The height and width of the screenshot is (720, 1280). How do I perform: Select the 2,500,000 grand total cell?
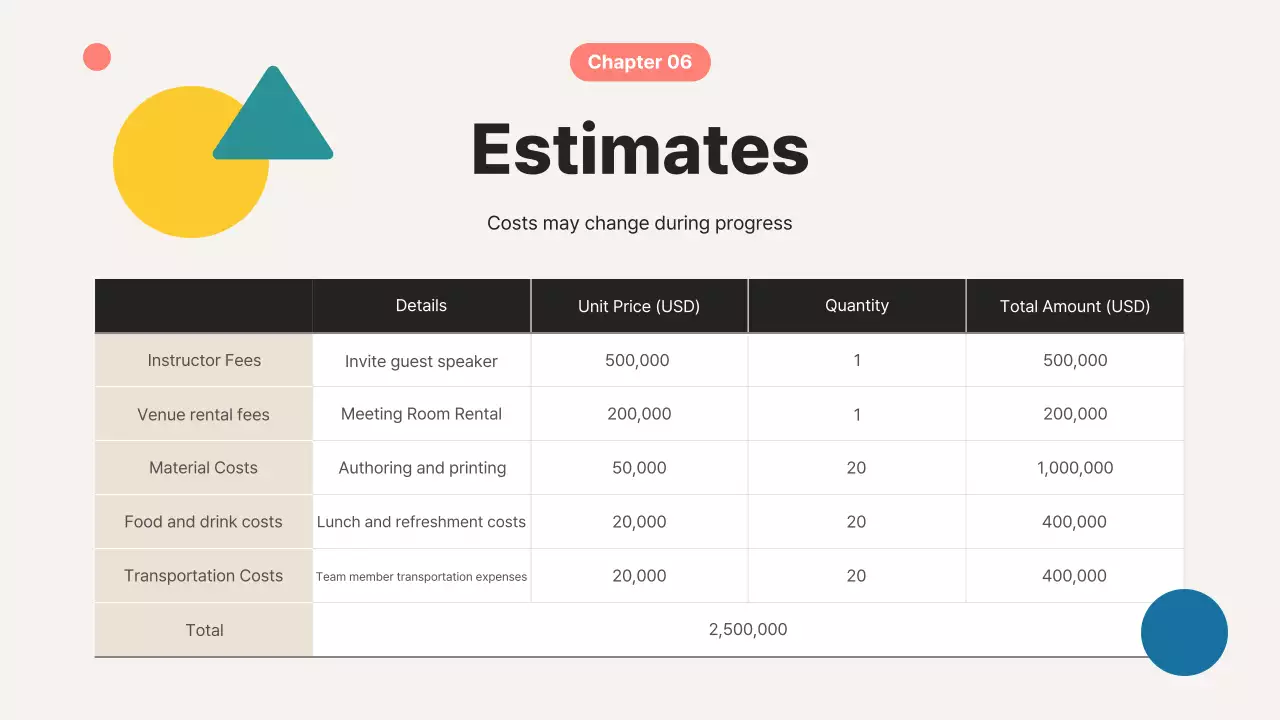click(748, 630)
